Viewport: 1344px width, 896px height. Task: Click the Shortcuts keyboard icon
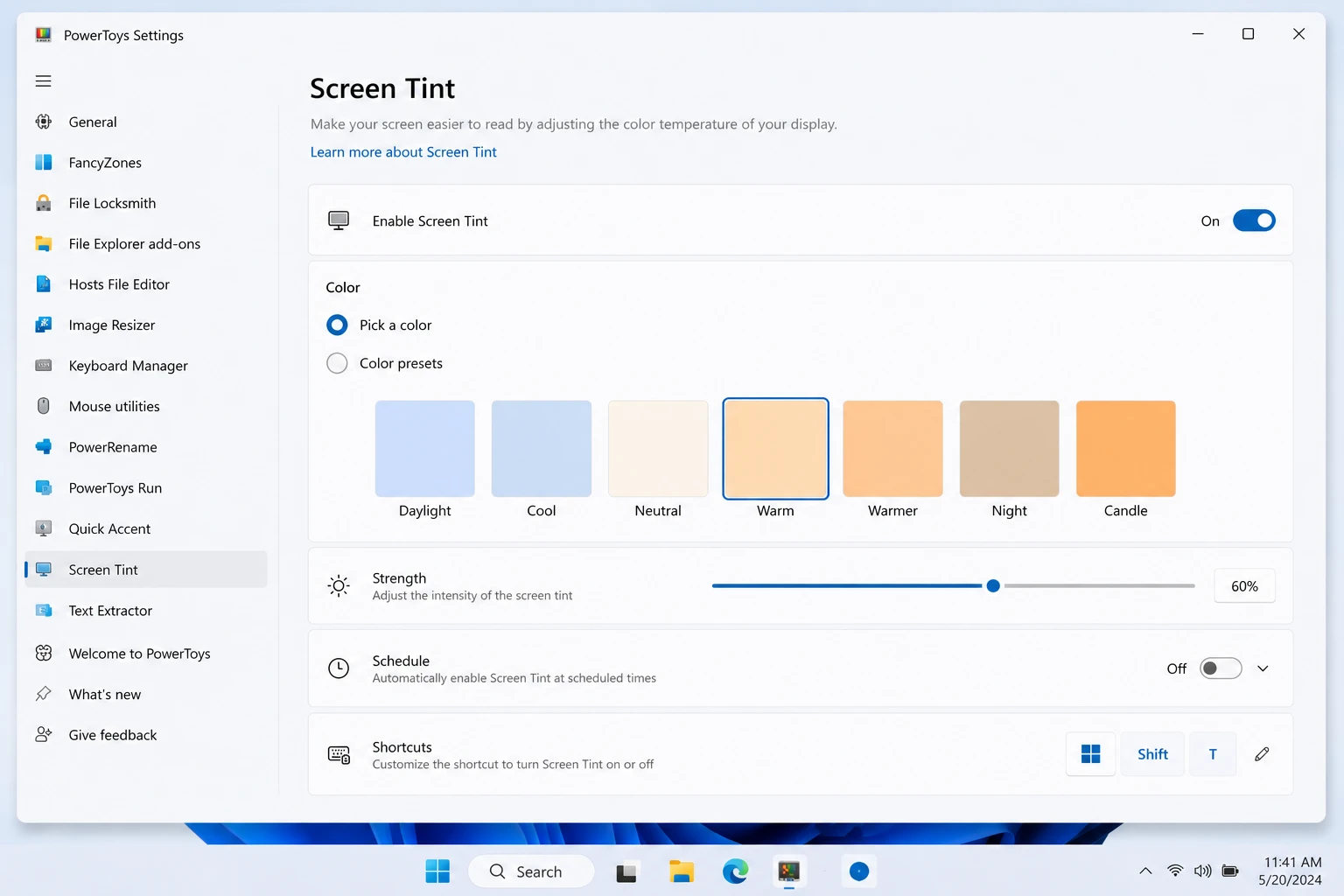(x=339, y=754)
